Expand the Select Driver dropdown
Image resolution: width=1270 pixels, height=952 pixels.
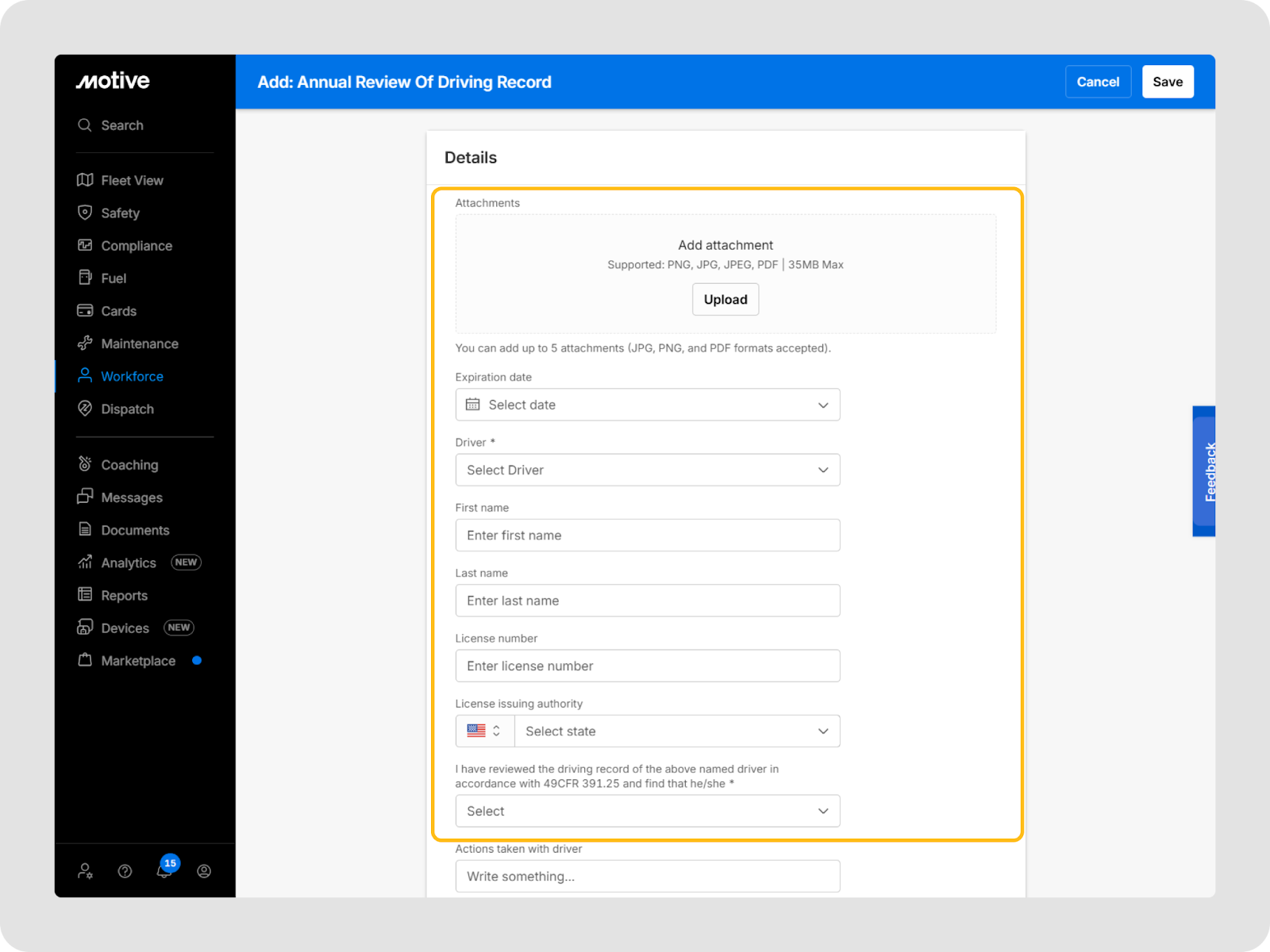pyautogui.click(x=647, y=470)
